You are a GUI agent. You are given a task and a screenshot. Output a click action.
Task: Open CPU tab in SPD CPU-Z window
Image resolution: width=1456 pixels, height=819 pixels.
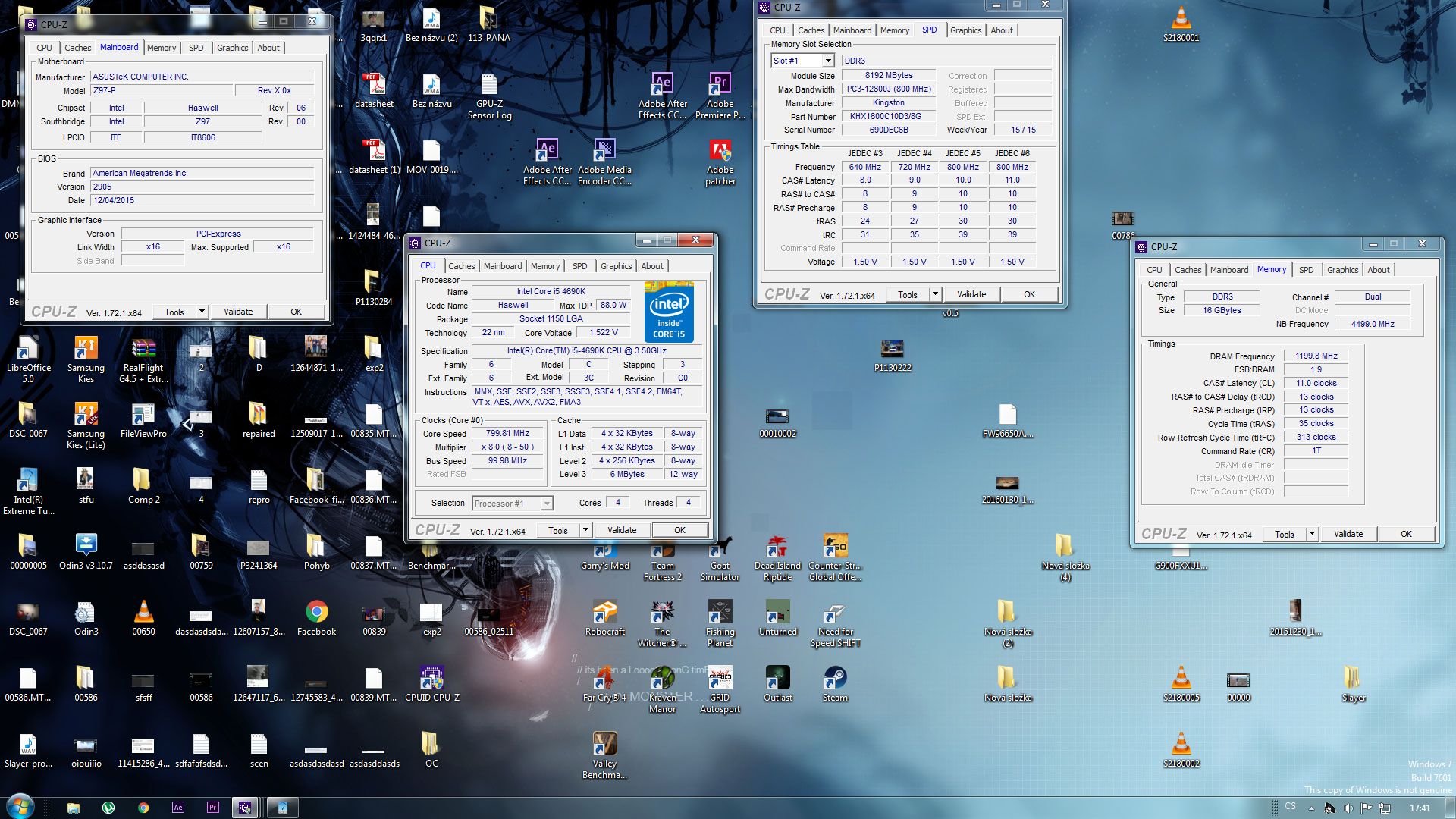(777, 30)
